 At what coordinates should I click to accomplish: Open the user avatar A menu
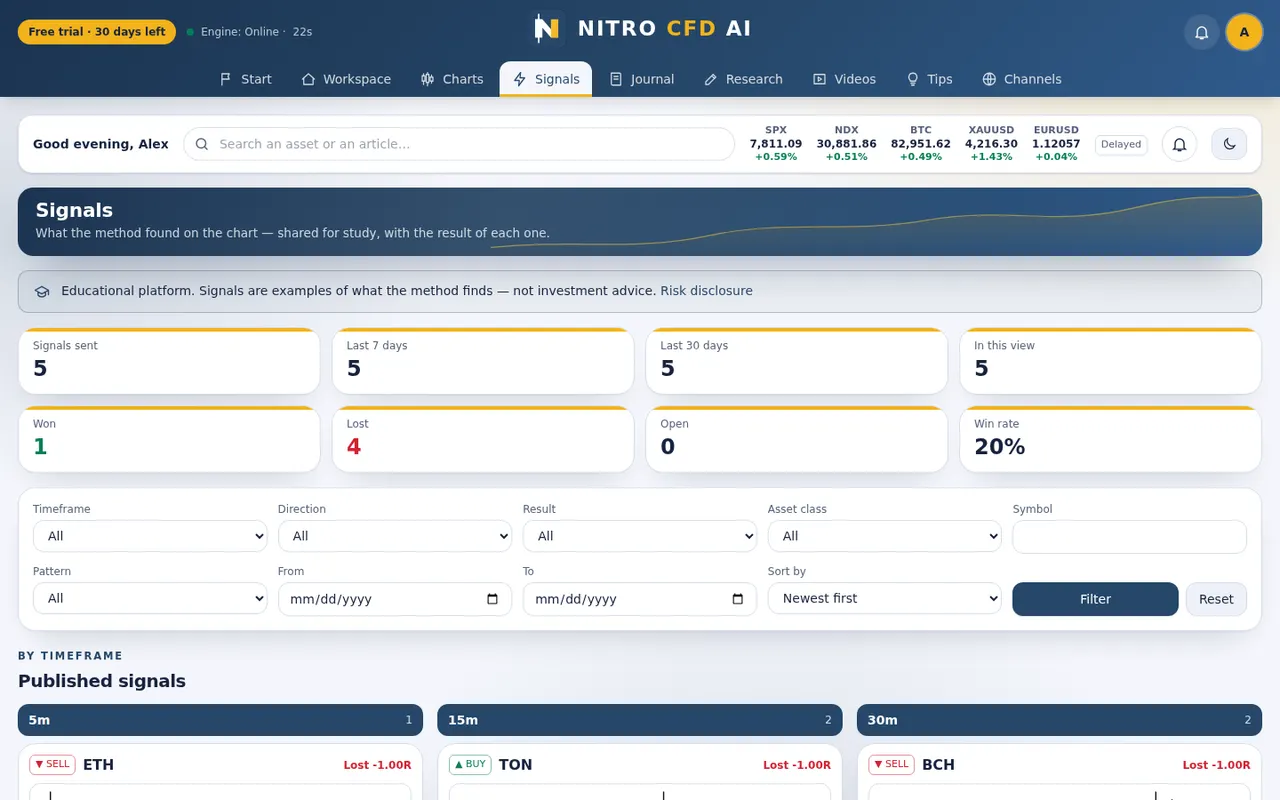(x=1244, y=32)
